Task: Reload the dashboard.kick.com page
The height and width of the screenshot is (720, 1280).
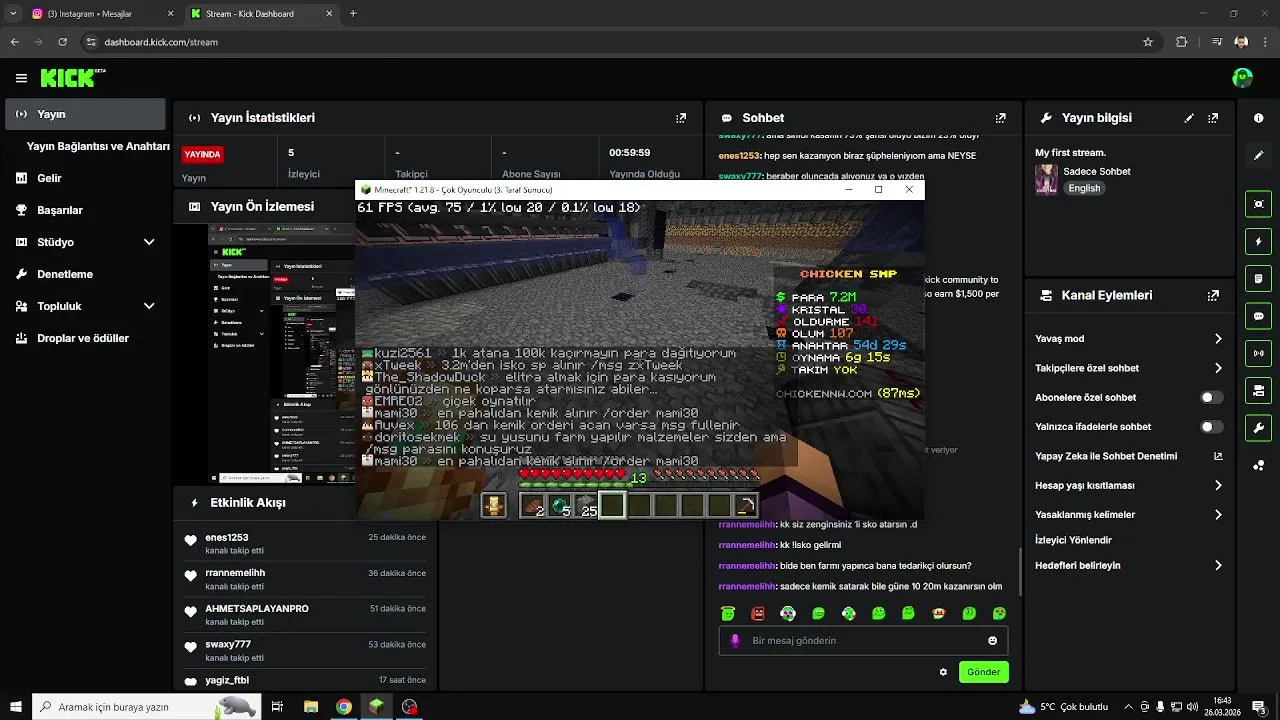Action: click(x=63, y=42)
